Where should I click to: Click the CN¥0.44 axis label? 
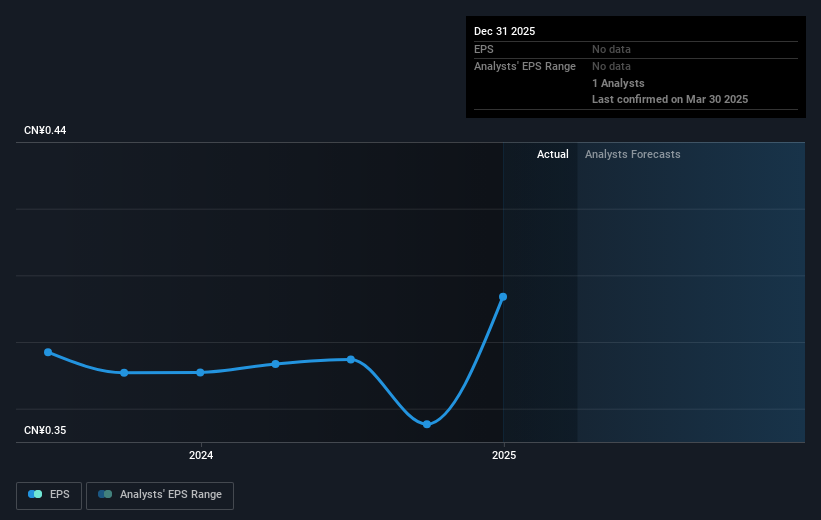pos(45,130)
